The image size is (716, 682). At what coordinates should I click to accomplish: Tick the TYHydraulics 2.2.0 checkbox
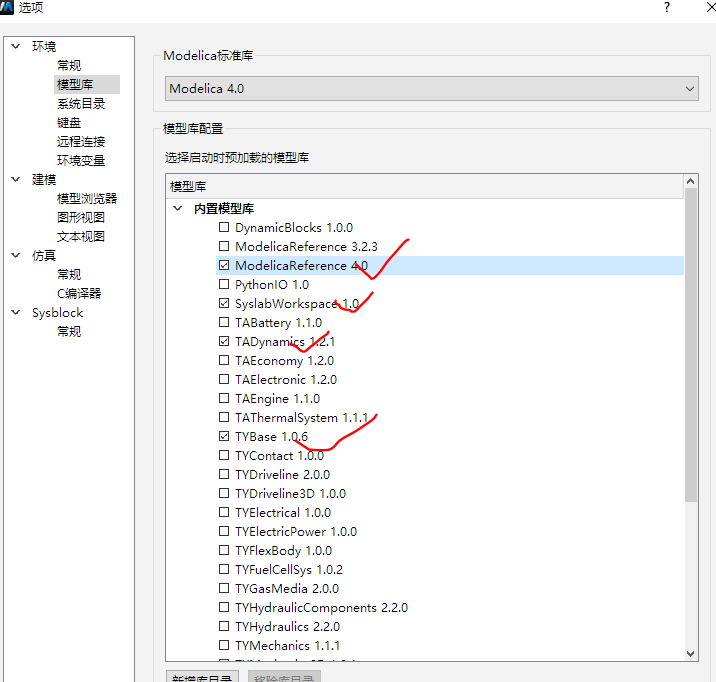(x=224, y=626)
